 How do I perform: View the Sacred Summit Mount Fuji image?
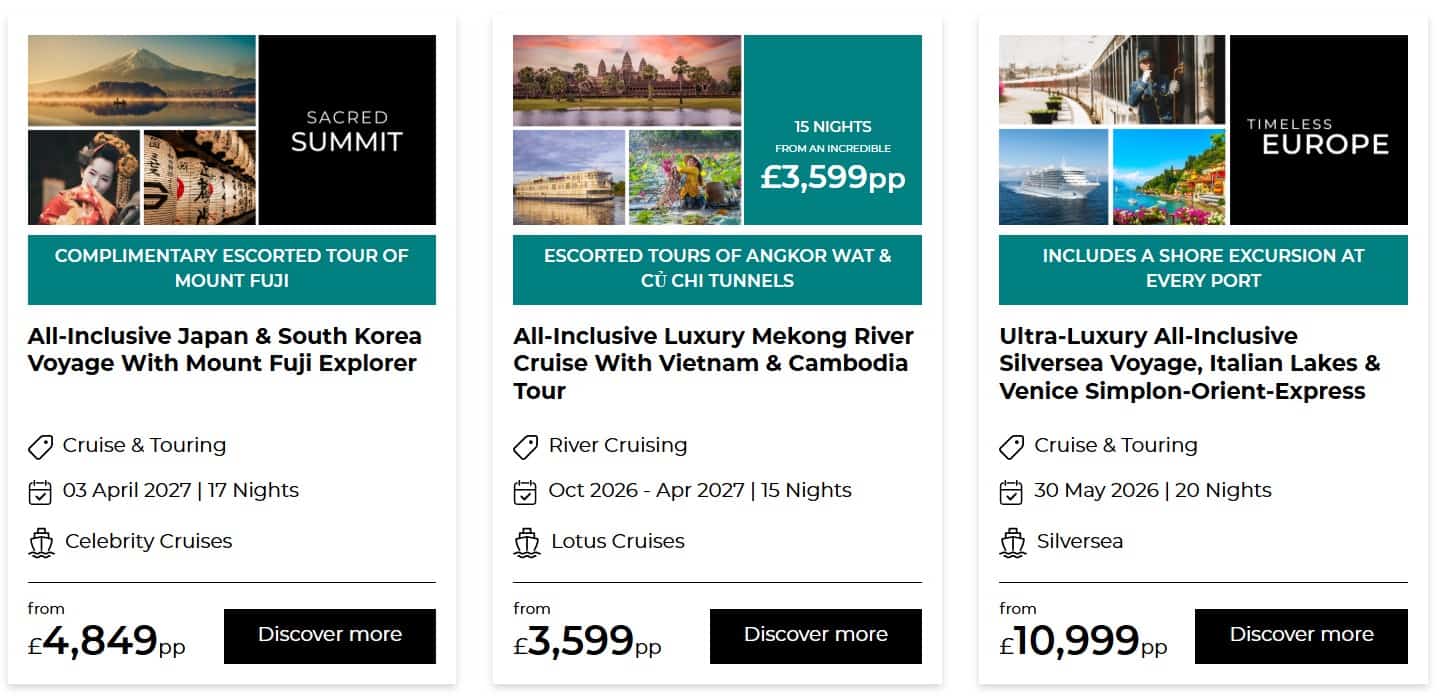pyautogui.click(x=142, y=82)
